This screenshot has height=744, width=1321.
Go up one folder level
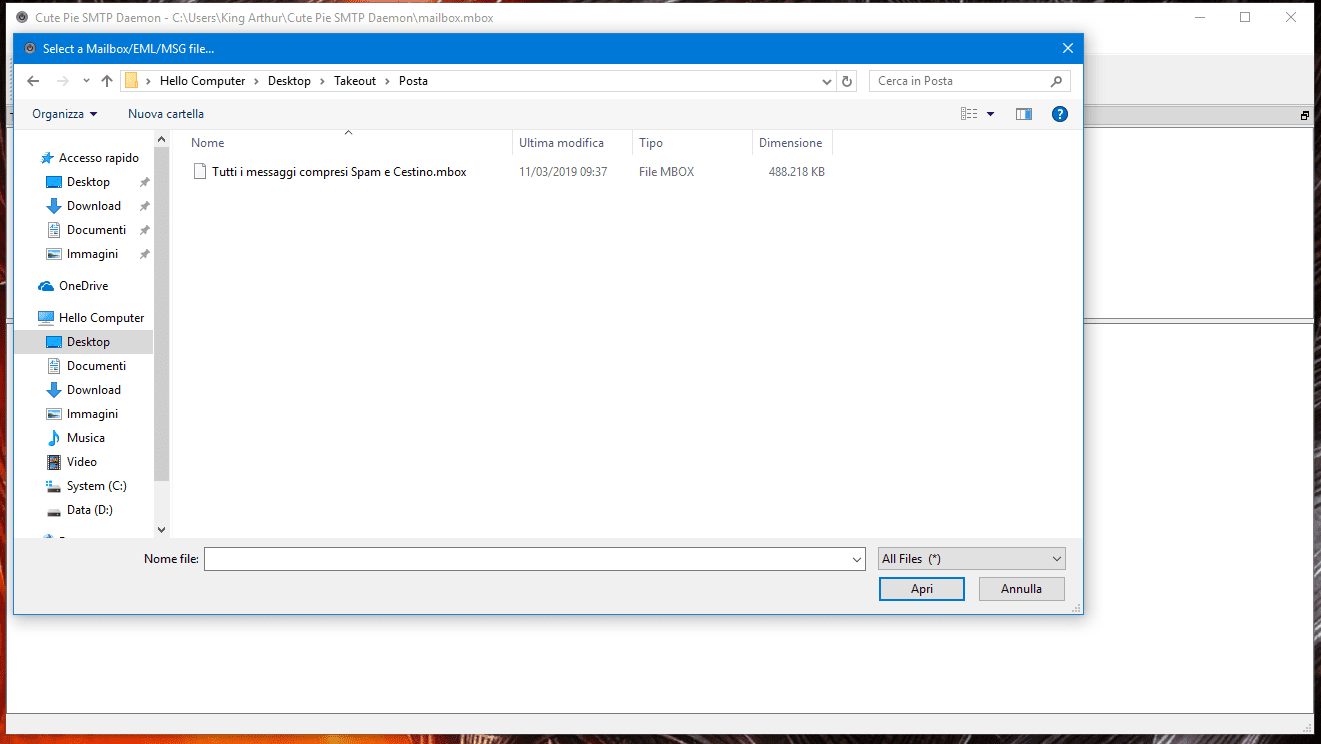[x=107, y=81]
